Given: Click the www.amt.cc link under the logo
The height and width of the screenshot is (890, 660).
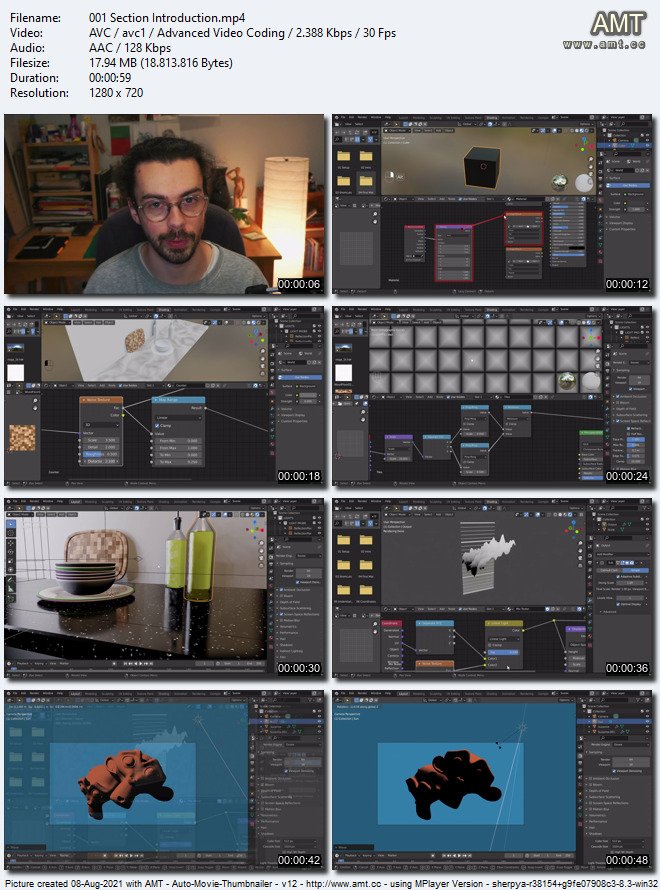Looking at the screenshot, I should [604, 44].
